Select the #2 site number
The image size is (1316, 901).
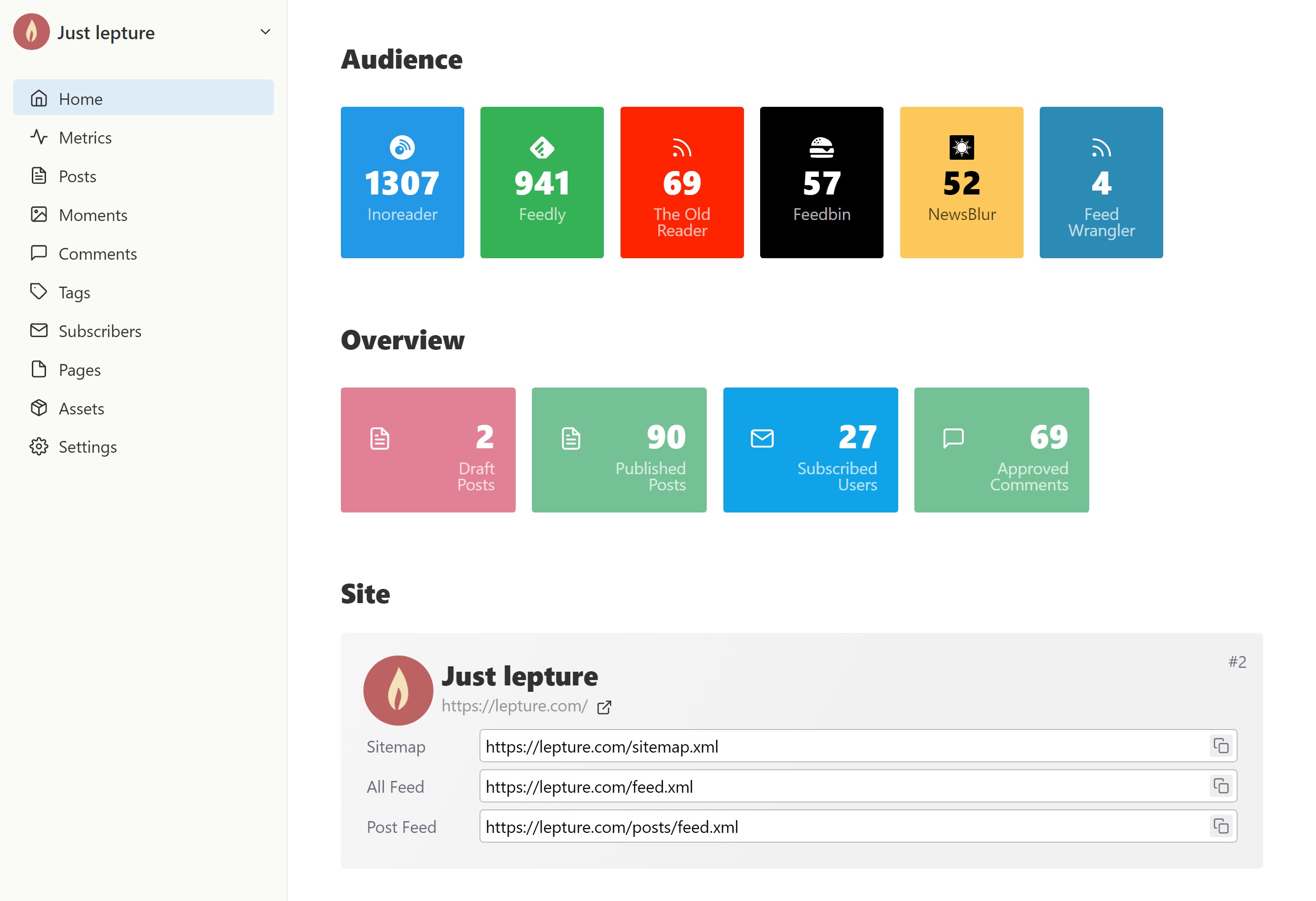coord(1237,661)
